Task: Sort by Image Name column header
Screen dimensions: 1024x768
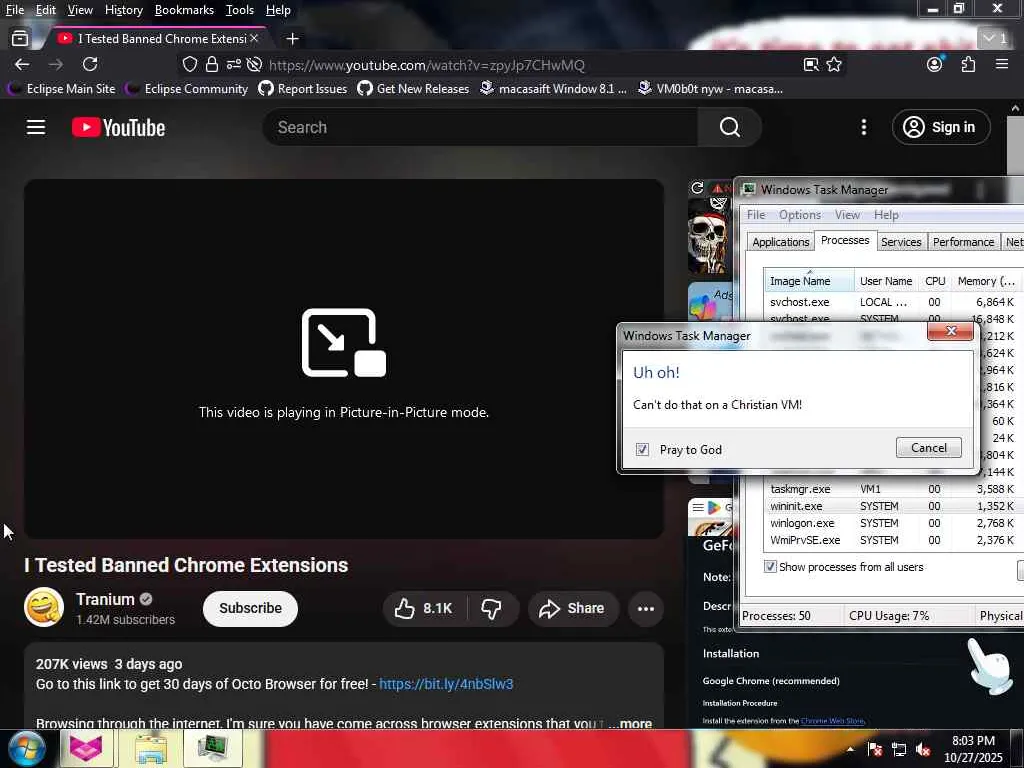Action: [809, 281]
